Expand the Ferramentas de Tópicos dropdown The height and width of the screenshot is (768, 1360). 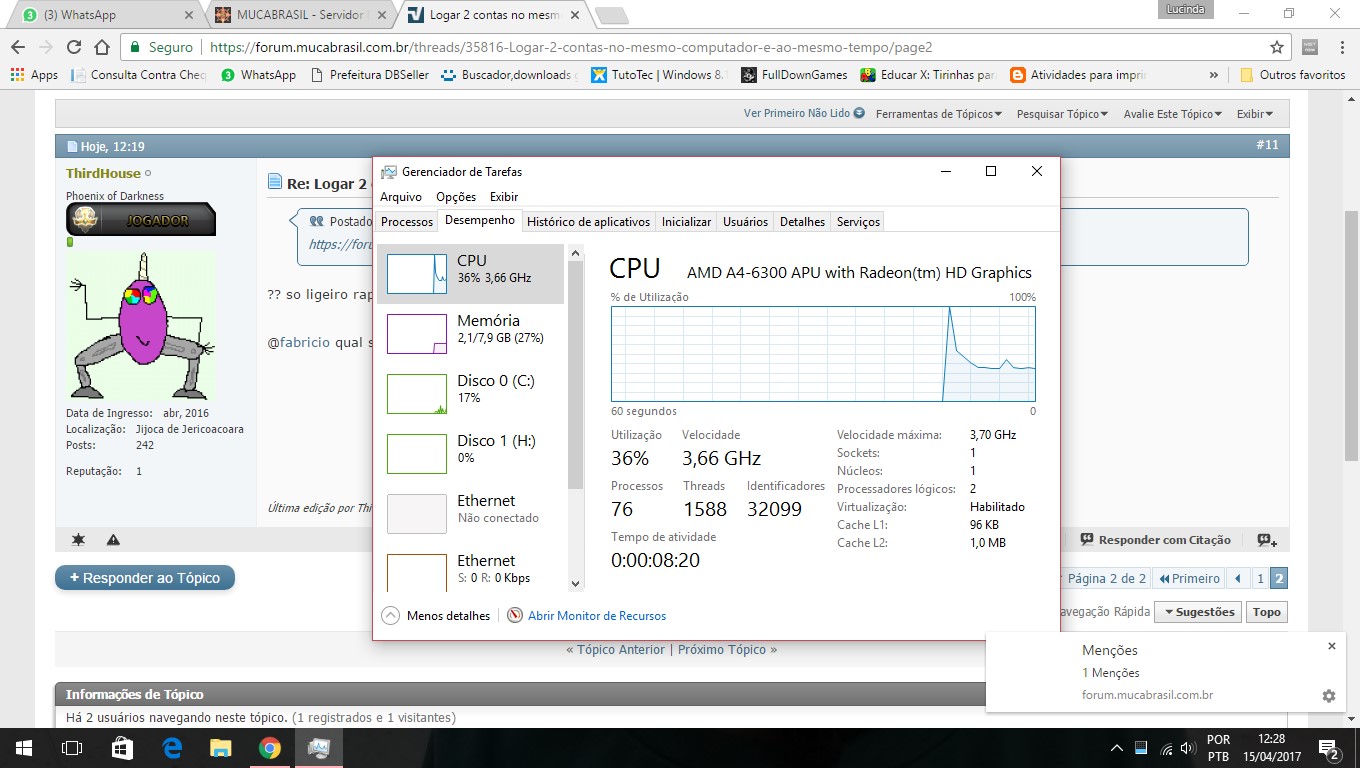click(x=939, y=114)
